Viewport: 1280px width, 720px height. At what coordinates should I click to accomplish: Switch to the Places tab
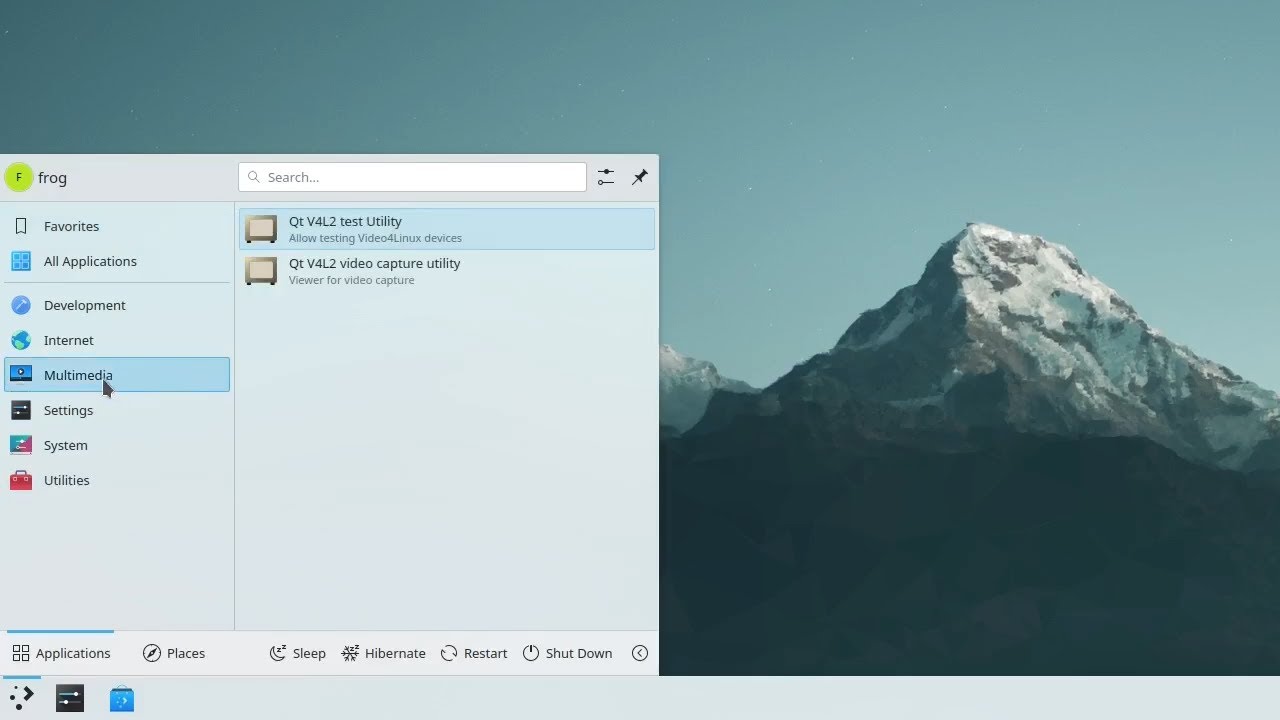click(174, 653)
